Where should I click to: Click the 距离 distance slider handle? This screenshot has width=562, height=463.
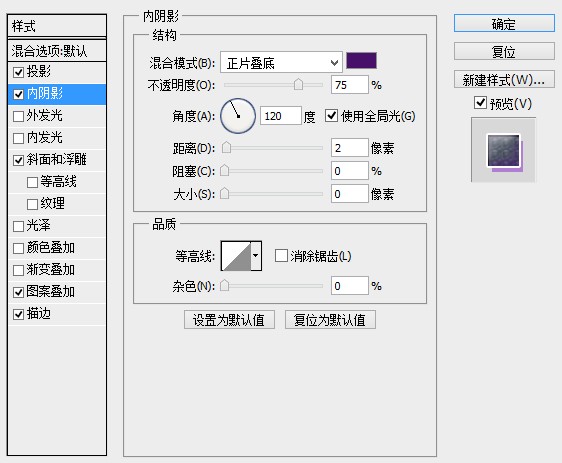[226, 148]
